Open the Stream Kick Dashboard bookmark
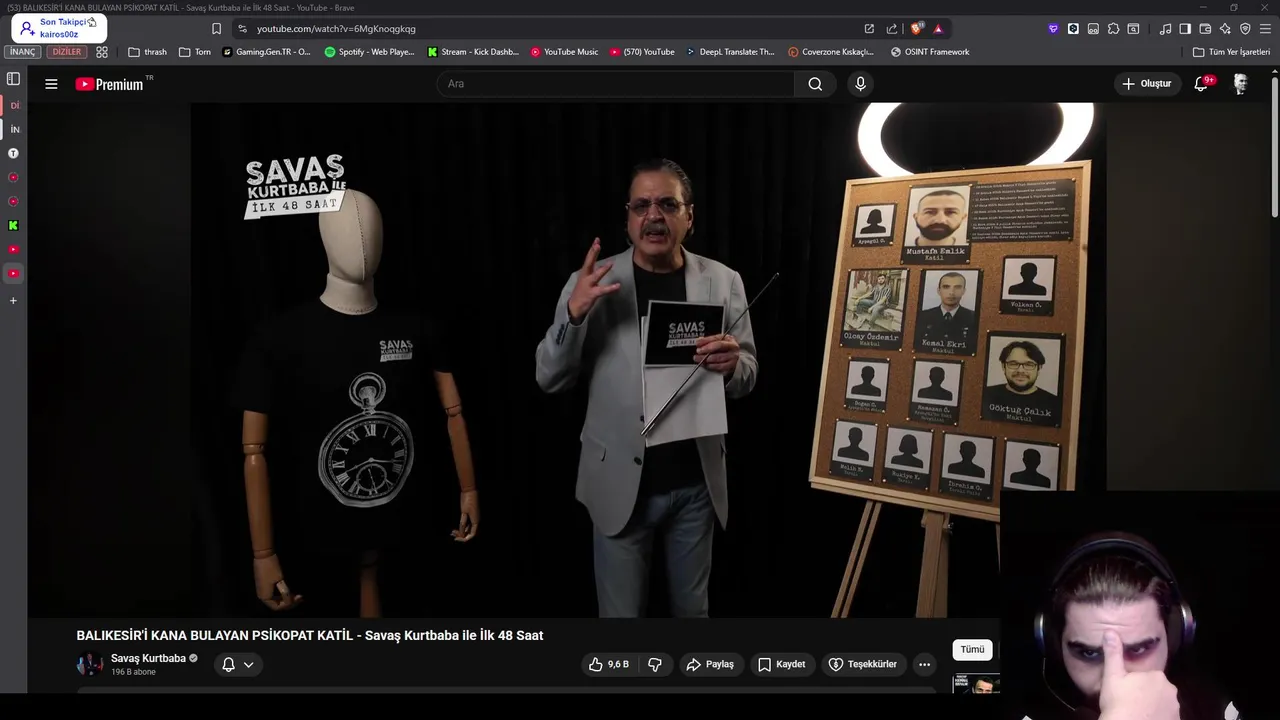 pyautogui.click(x=473, y=52)
